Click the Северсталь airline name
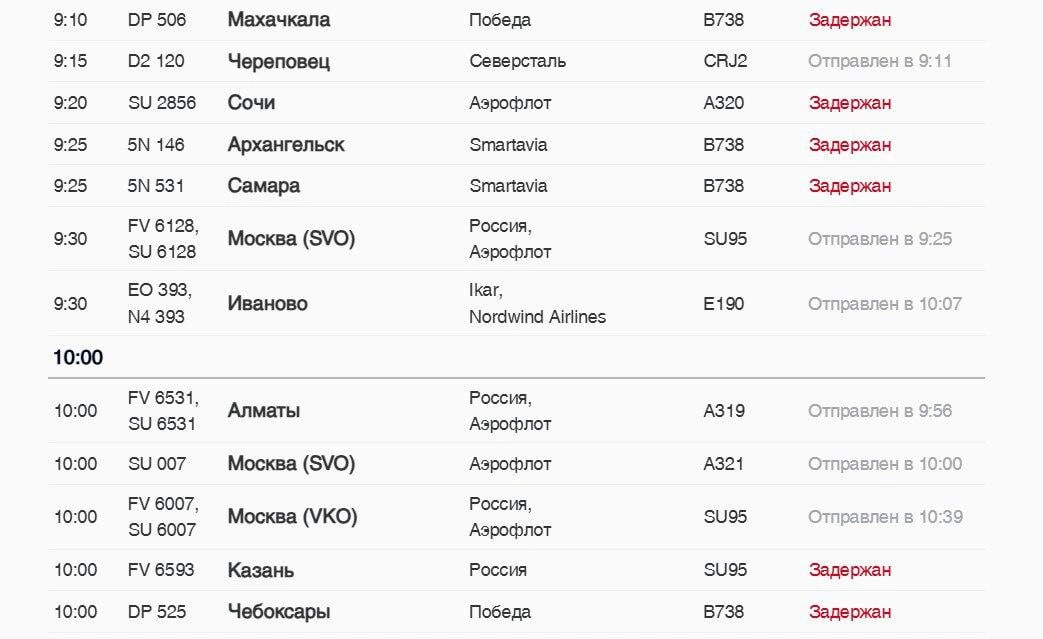This screenshot has height=639, width=1043. click(x=517, y=61)
